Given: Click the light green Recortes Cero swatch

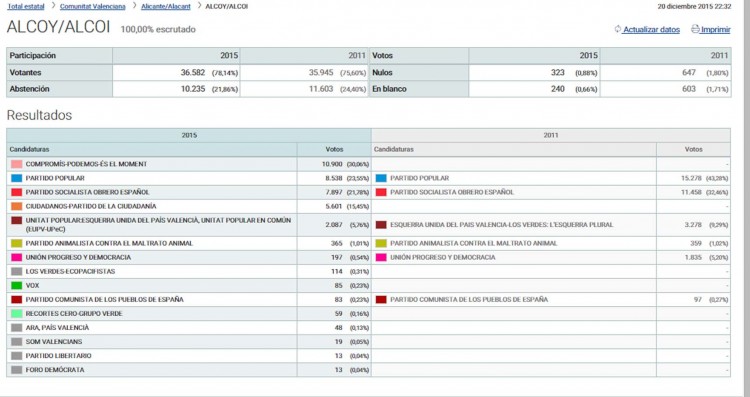Looking at the screenshot, I should [x=17, y=314].
